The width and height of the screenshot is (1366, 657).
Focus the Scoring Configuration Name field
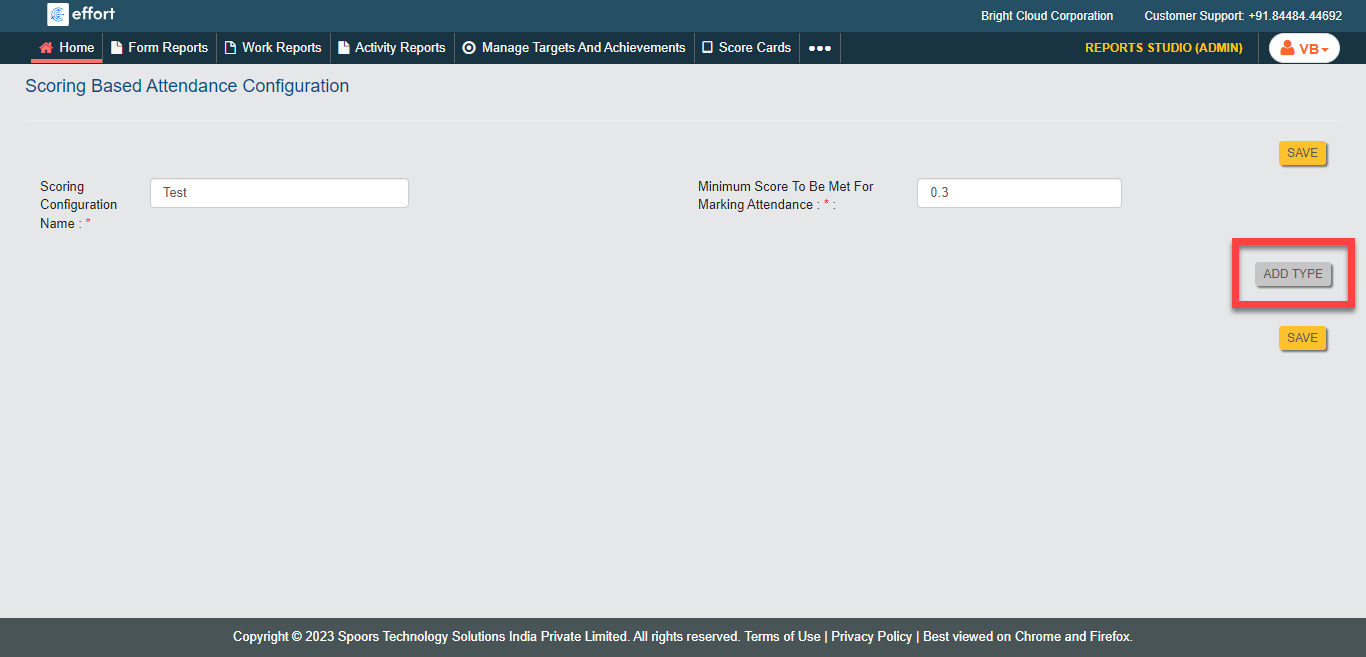(279, 193)
